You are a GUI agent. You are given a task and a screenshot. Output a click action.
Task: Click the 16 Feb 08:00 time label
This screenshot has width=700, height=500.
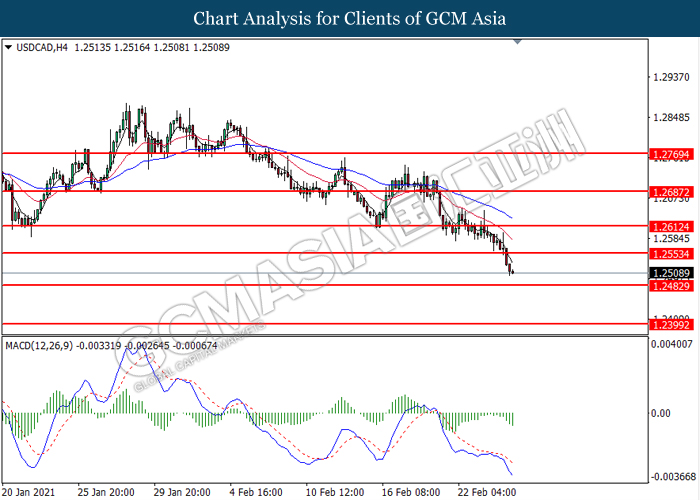411,492
